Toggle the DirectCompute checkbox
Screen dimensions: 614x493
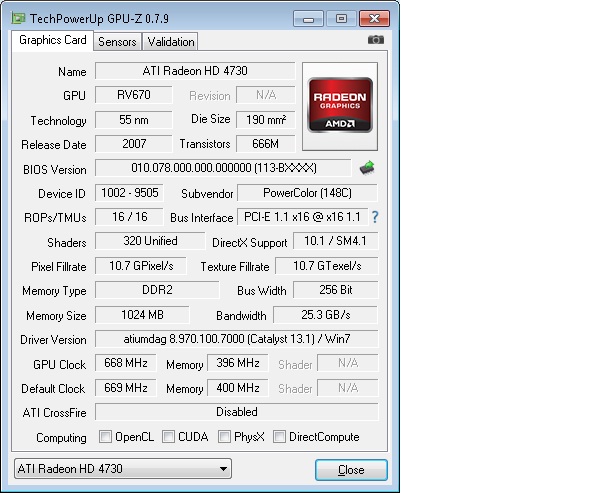pos(279,437)
